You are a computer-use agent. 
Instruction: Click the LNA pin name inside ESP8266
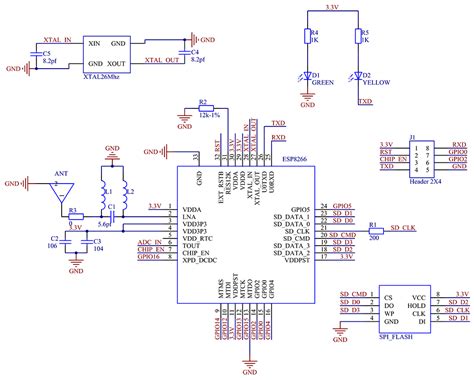[x=189, y=217]
